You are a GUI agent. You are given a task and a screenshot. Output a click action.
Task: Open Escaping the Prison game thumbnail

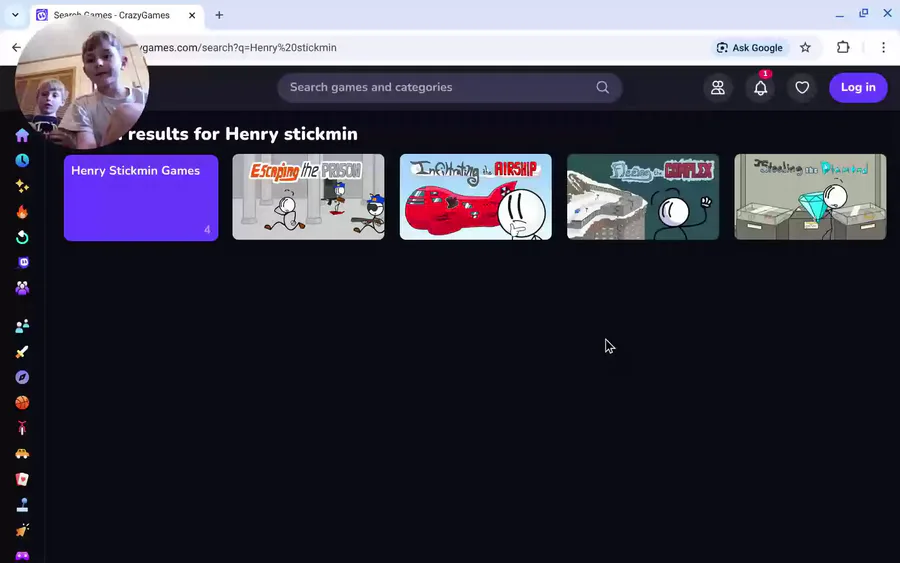click(308, 197)
